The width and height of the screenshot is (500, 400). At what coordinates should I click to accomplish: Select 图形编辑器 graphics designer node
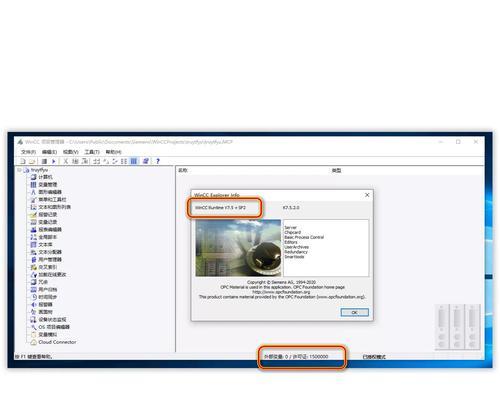(50, 192)
